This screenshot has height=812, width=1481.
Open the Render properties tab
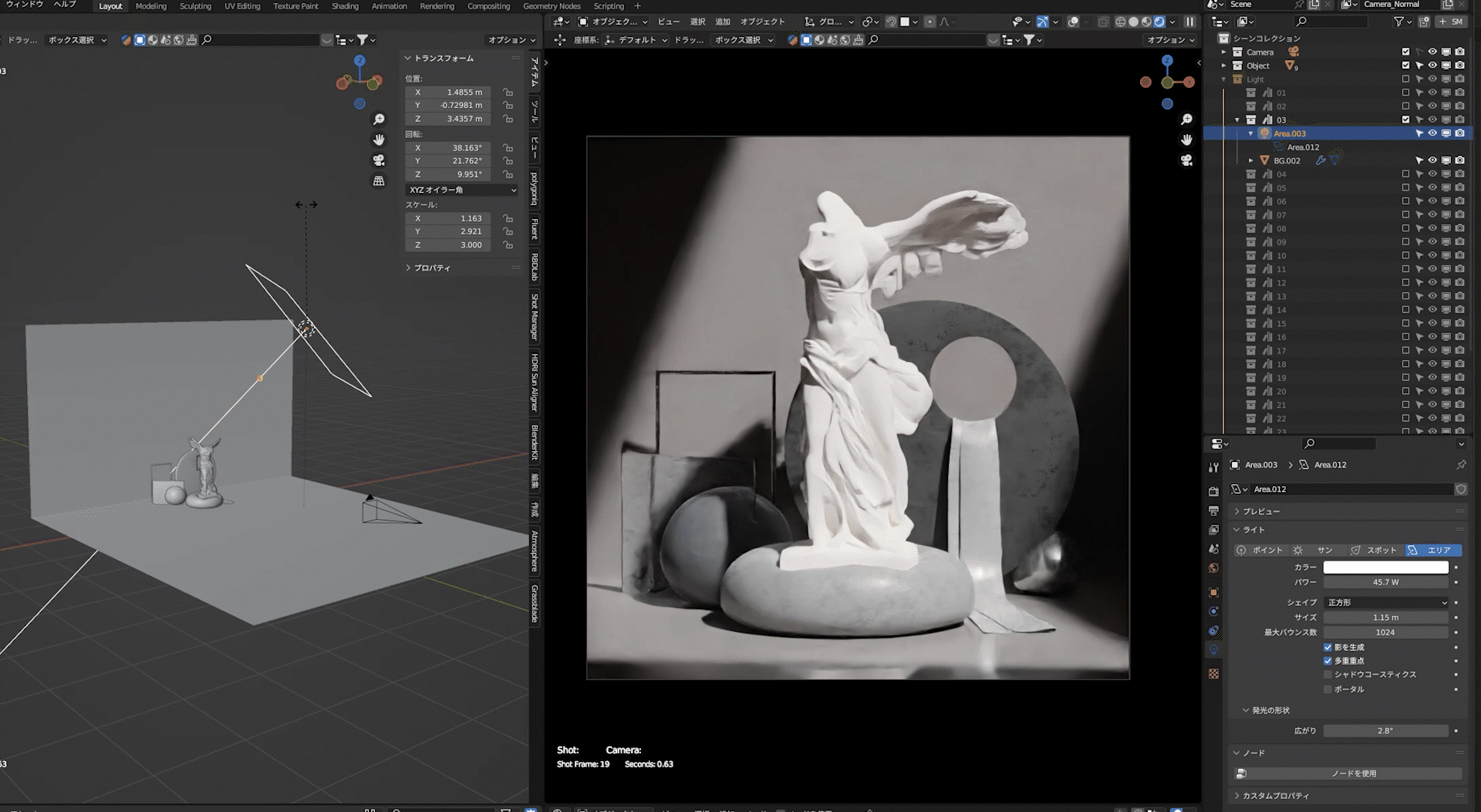pos(1213,491)
